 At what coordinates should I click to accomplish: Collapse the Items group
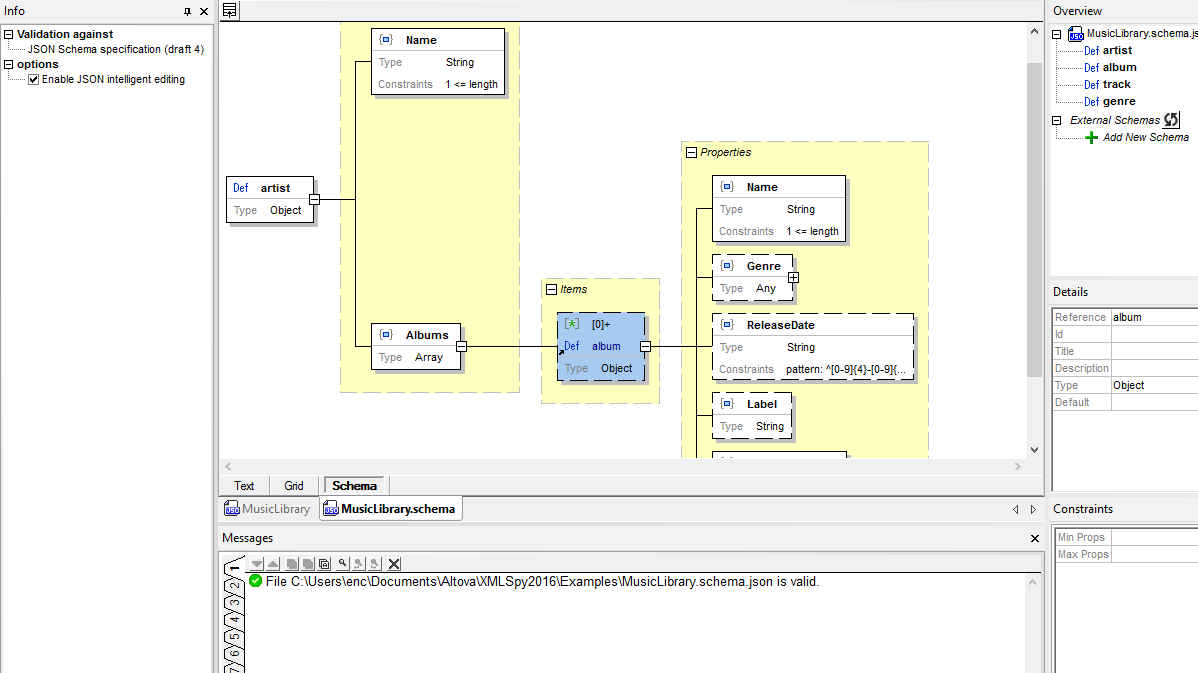(551, 290)
